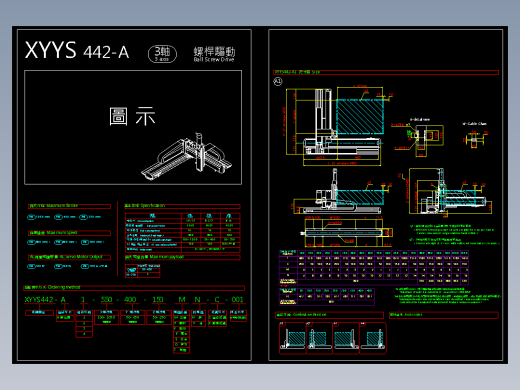This screenshot has height=390, width=520.
Task: Click the Accessories header bar
Action: coord(444,315)
